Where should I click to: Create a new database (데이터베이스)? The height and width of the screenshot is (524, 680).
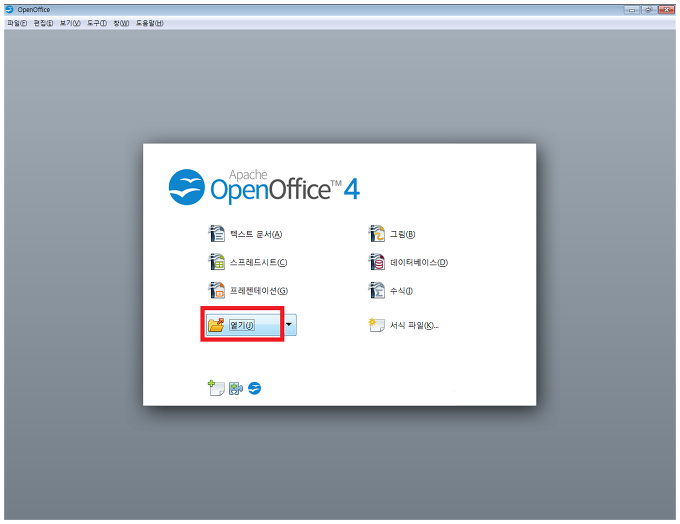pyautogui.click(x=408, y=262)
